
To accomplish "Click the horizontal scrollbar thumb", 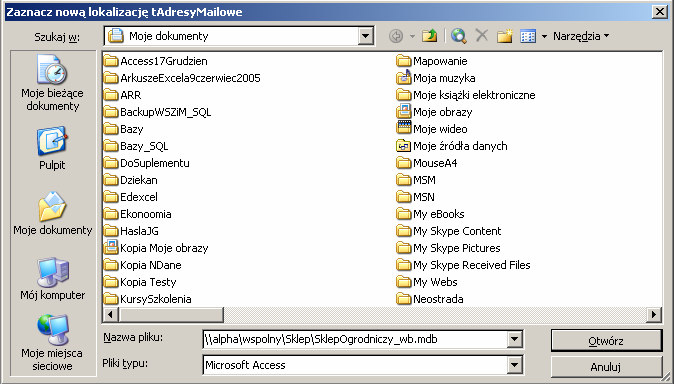I will pos(171,315).
